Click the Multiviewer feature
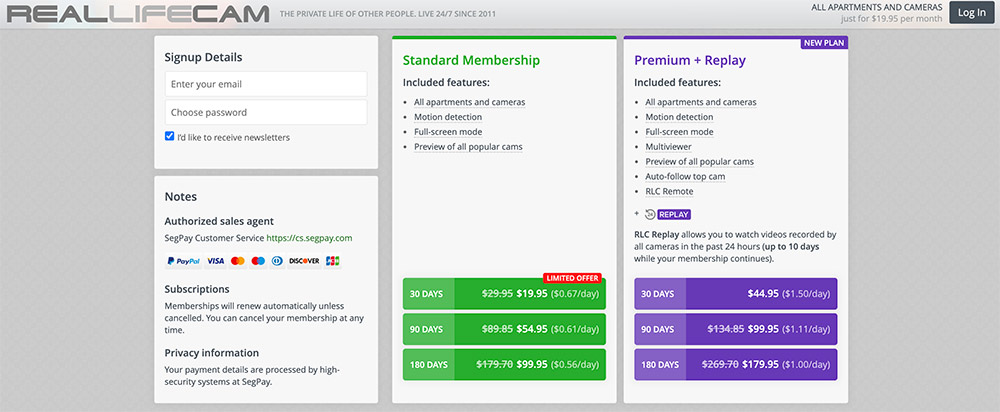Viewport: 1000px width, 412px height. [668, 147]
